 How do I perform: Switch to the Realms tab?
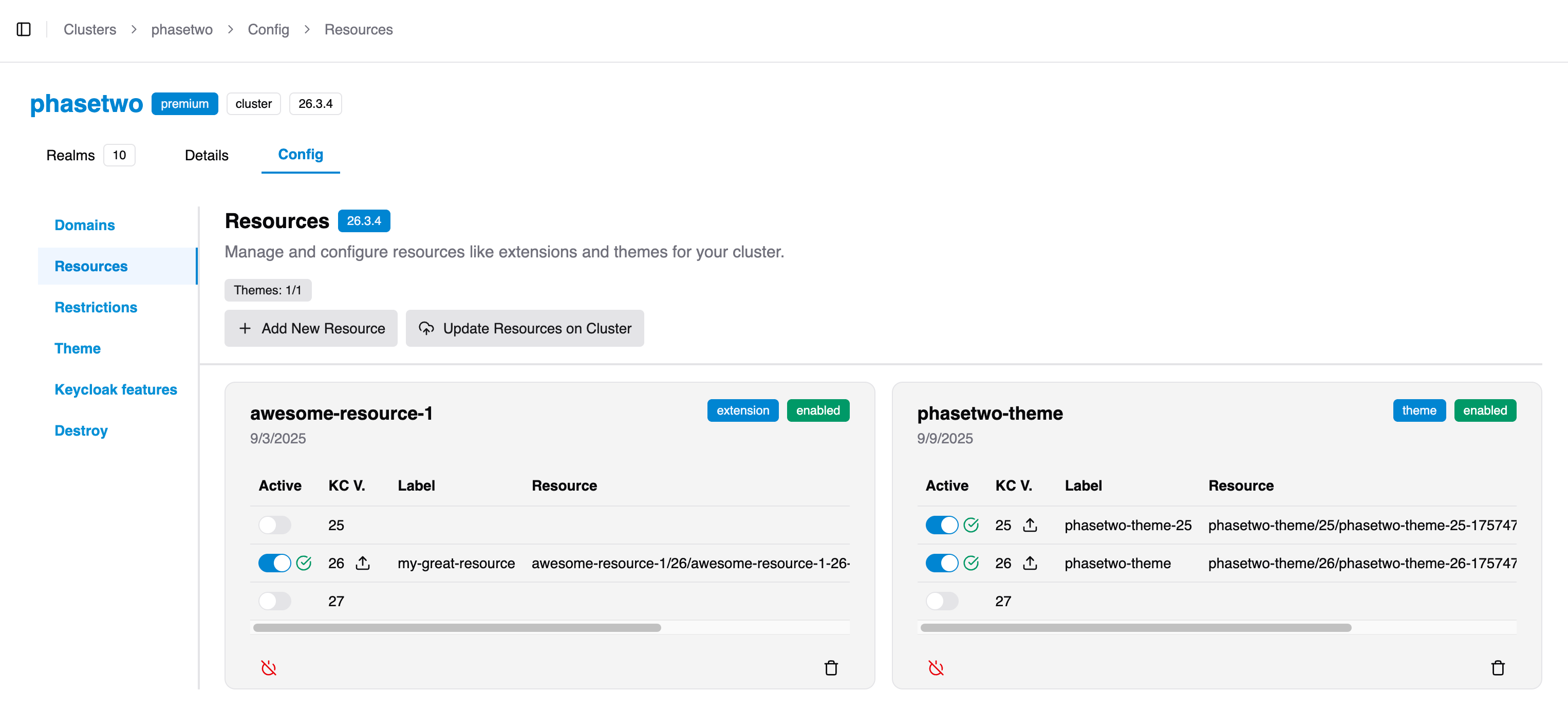pos(71,155)
